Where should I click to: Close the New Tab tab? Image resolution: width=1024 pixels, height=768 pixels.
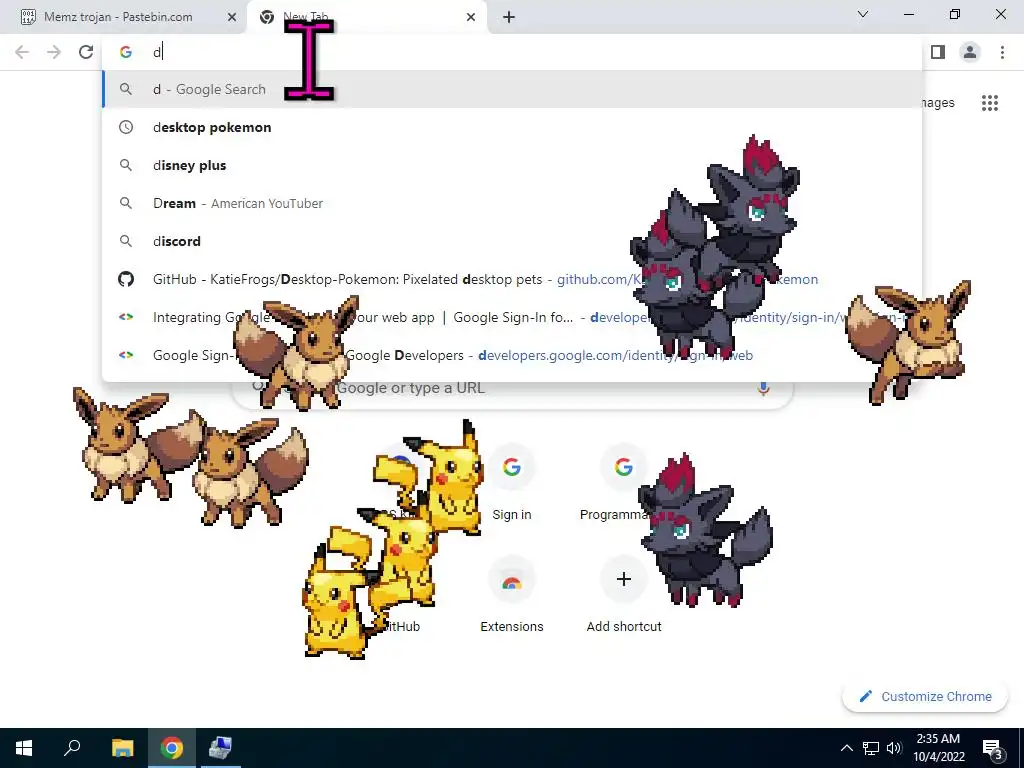pyautogui.click(x=471, y=18)
